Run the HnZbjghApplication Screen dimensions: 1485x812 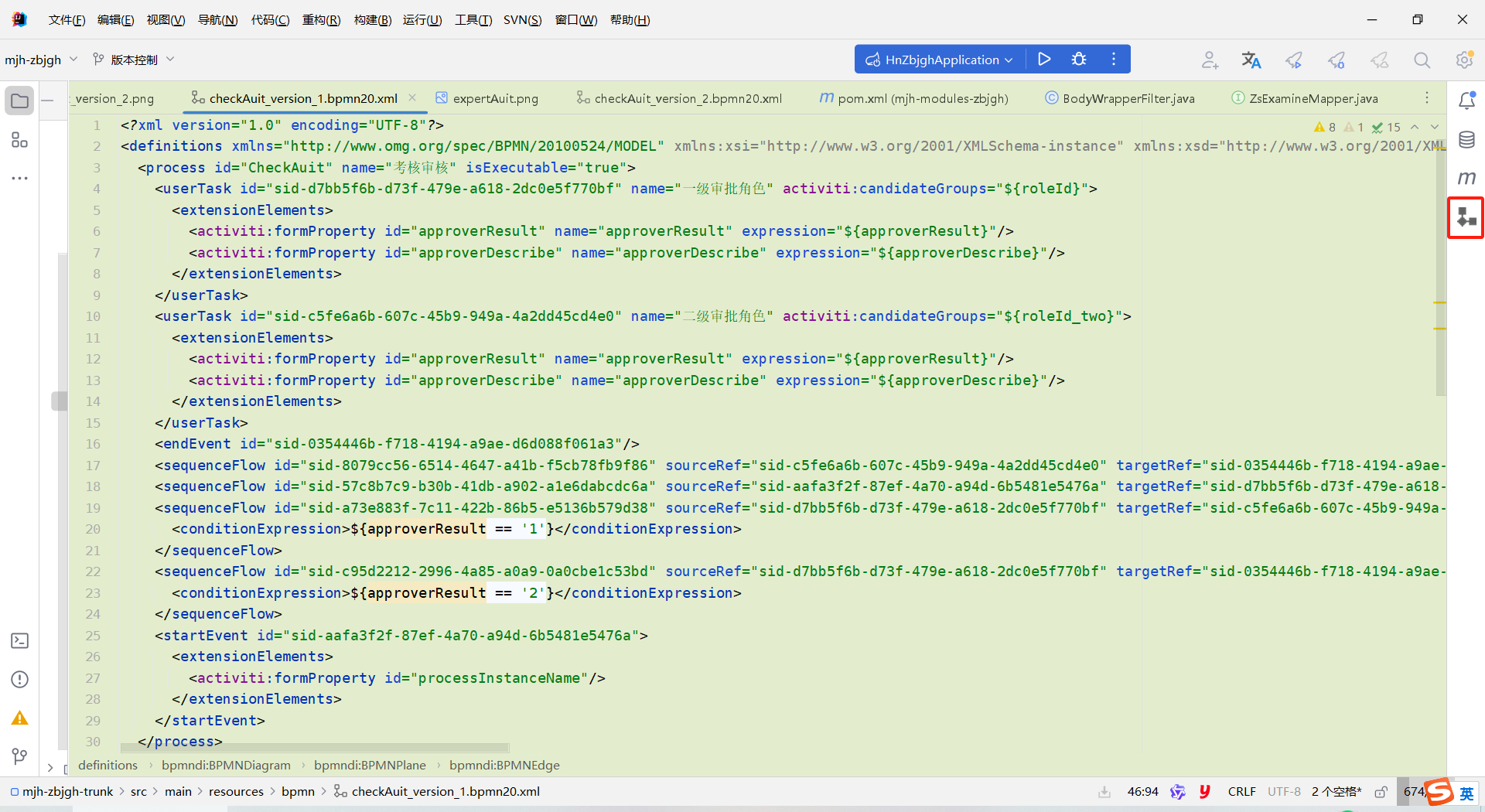[x=1044, y=59]
